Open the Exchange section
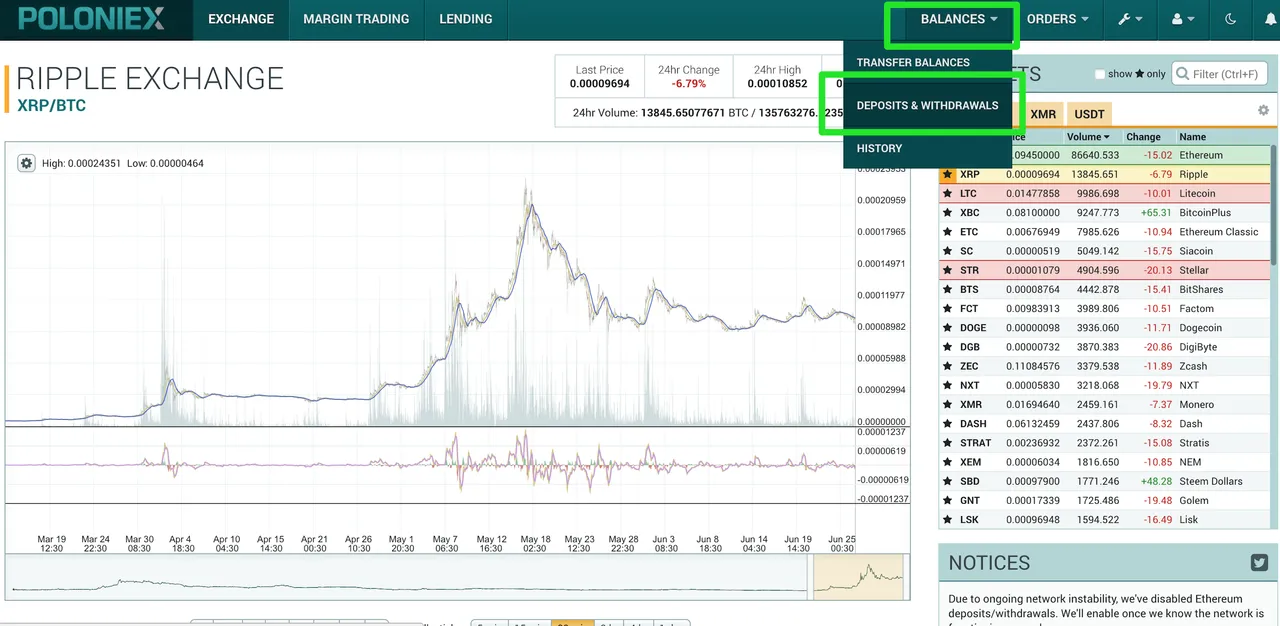This screenshot has height=626, width=1280. click(x=240, y=19)
